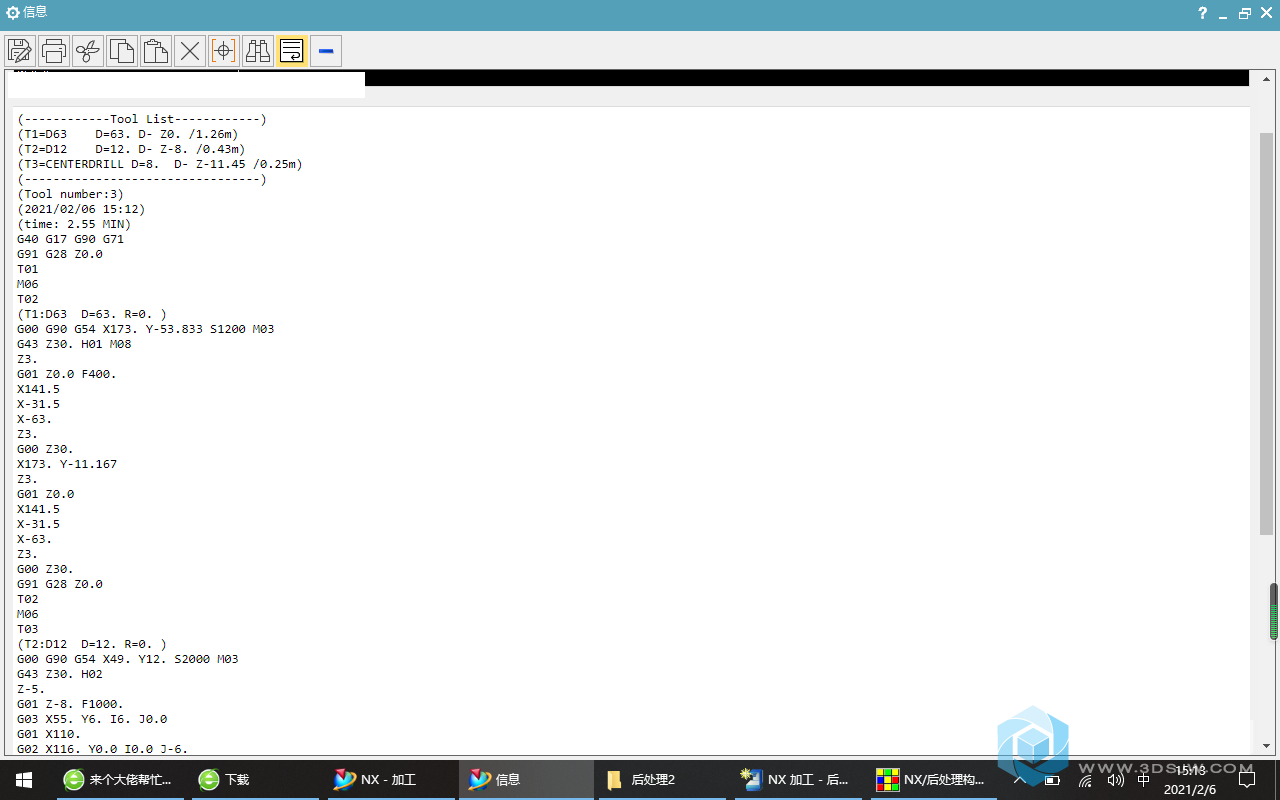Click the '(2021/02/06 15:12)' line
Screen dimensions: 1280x800
pos(81,209)
